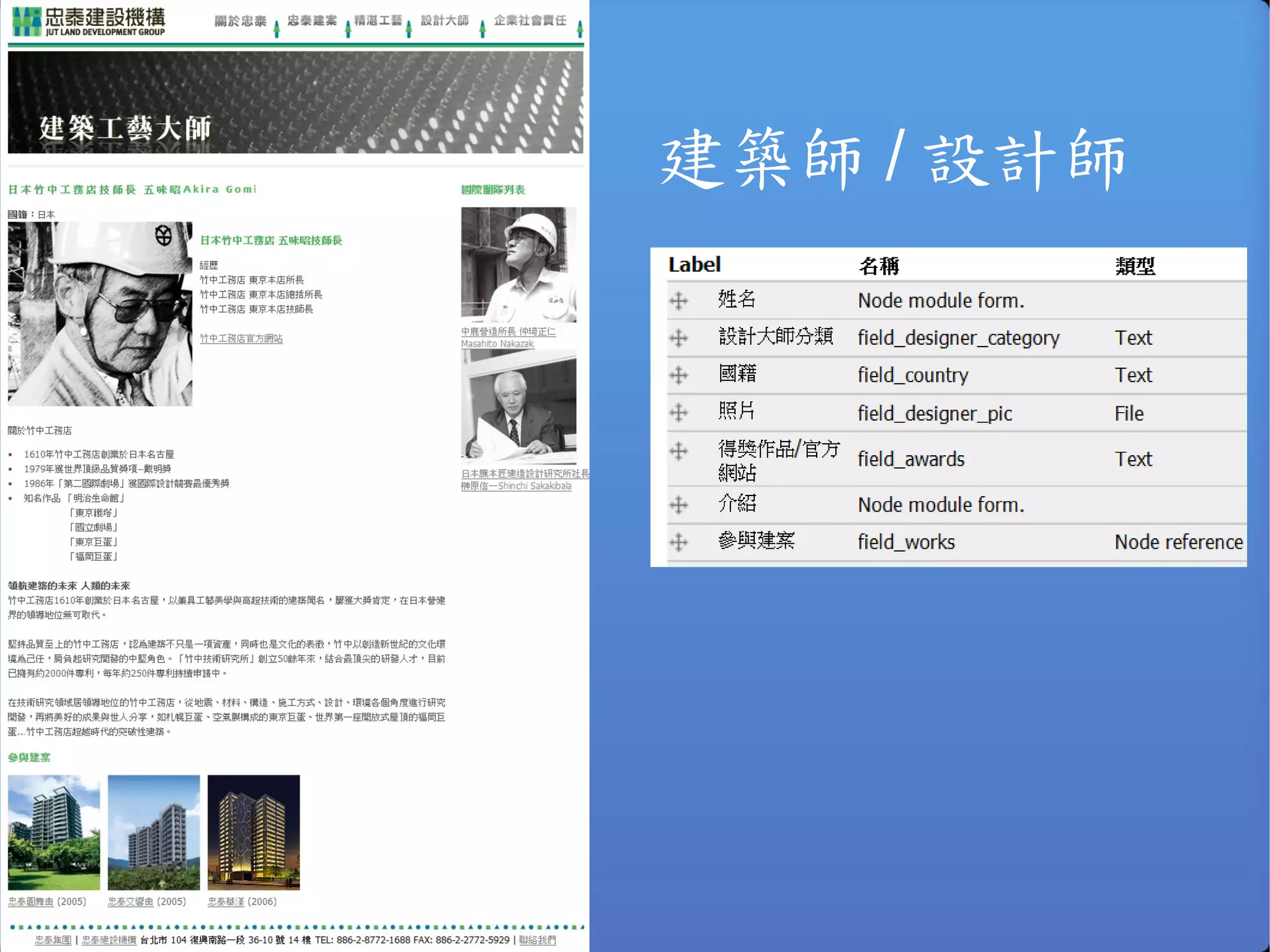Click the Label column header
1270x952 pixels.
[695, 265]
